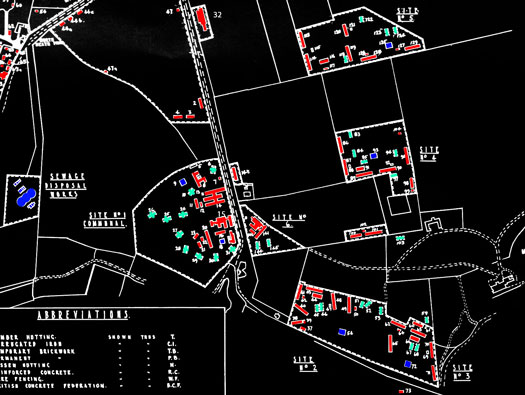525x395 pixels.
Task: Click the number 32 beside top building
Action: click(x=218, y=15)
